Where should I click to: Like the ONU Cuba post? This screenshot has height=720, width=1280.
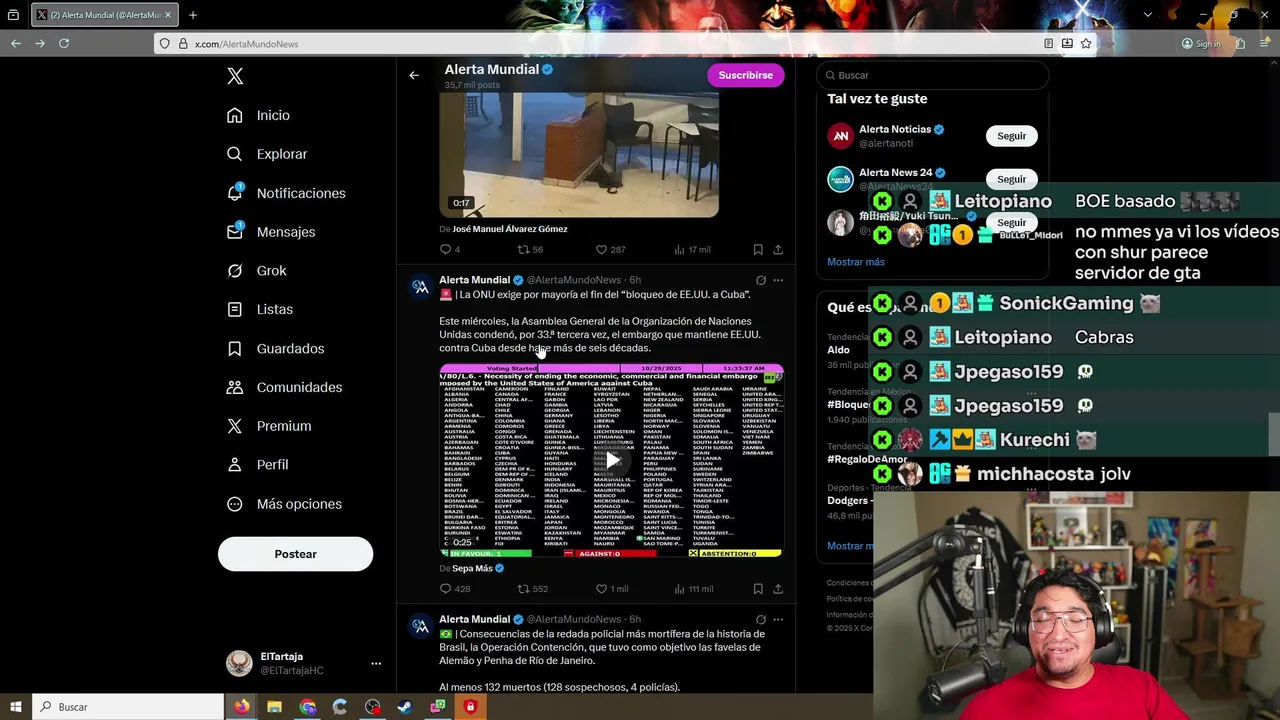(x=601, y=589)
